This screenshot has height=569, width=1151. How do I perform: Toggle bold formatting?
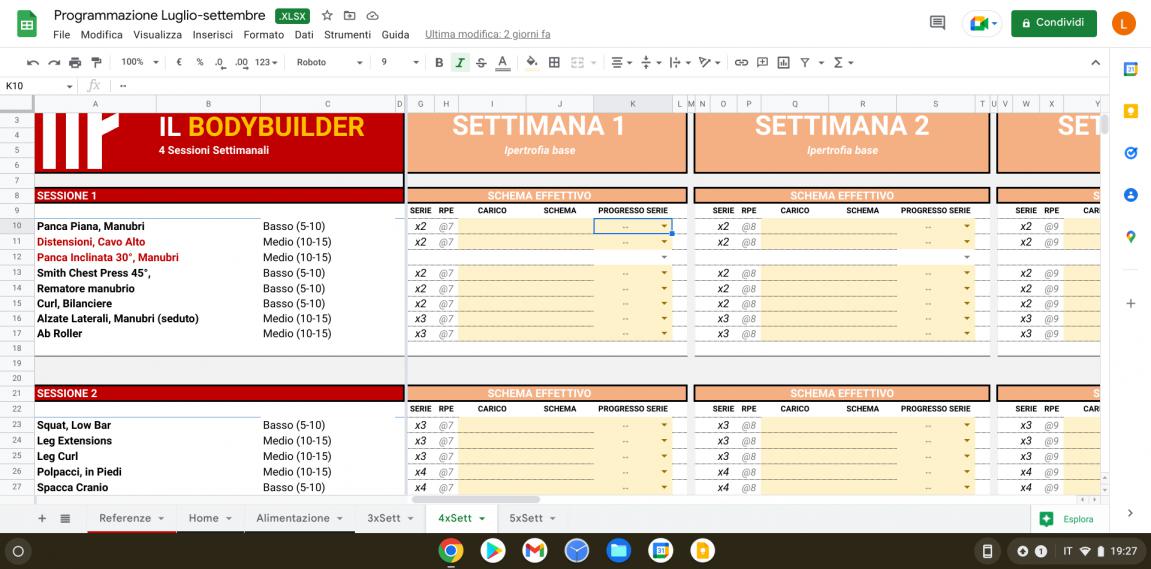click(438, 62)
